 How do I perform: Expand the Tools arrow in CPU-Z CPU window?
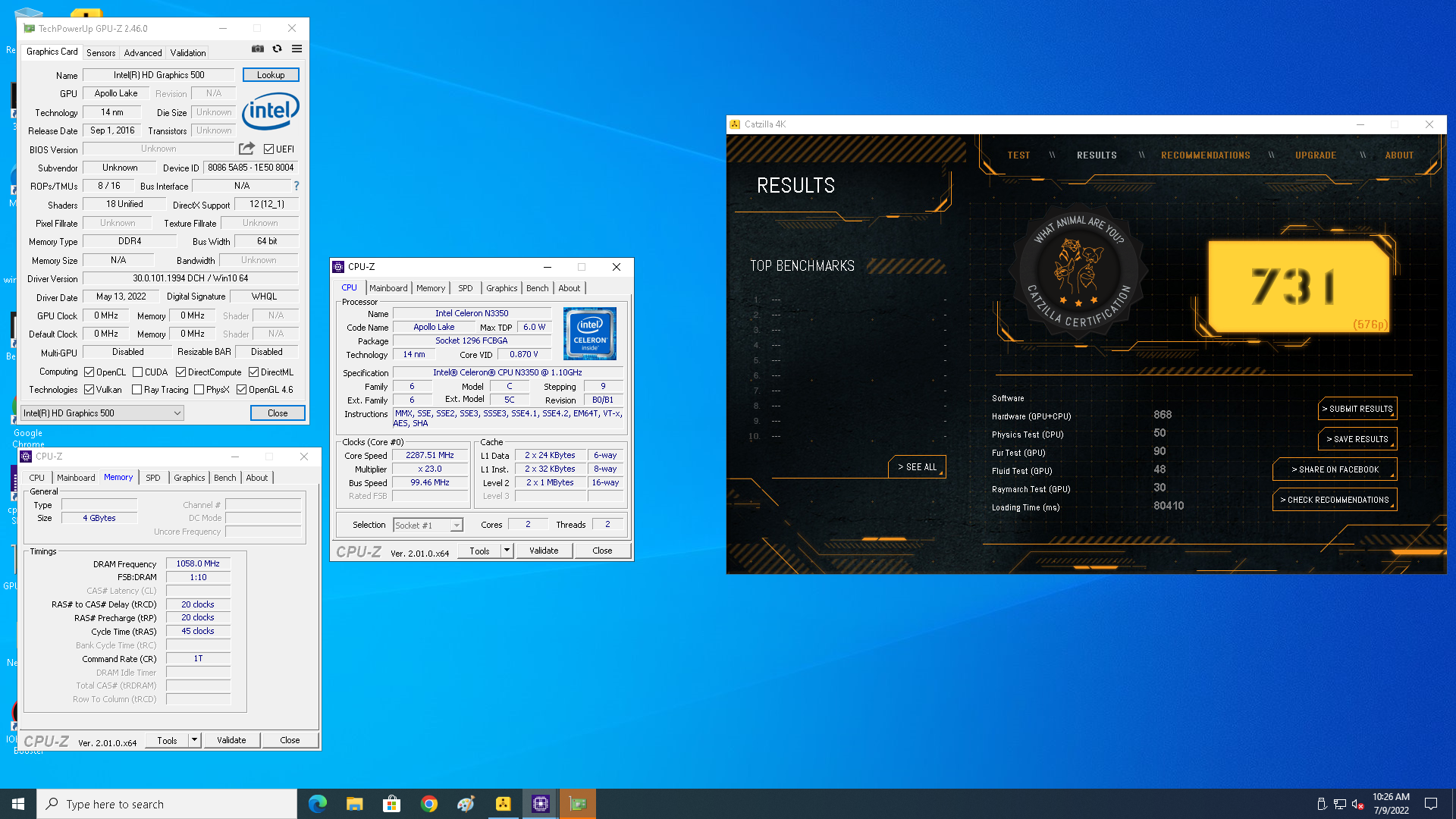click(x=507, y=551)
